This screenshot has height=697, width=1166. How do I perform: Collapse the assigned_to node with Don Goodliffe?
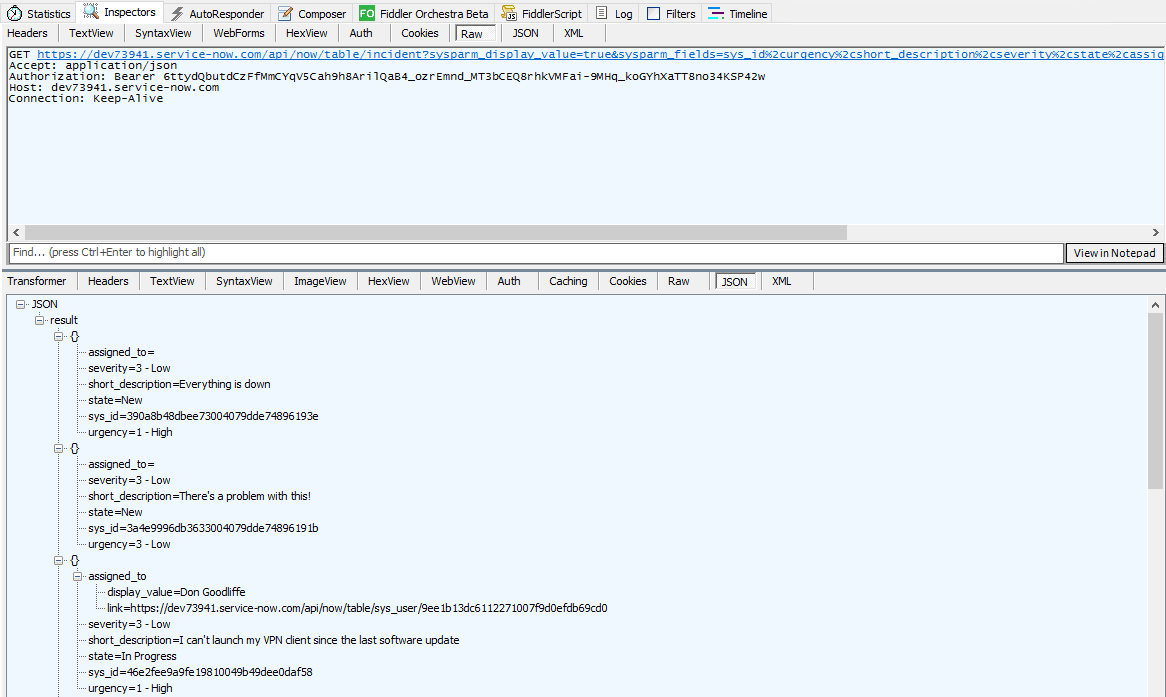point(77,576)
